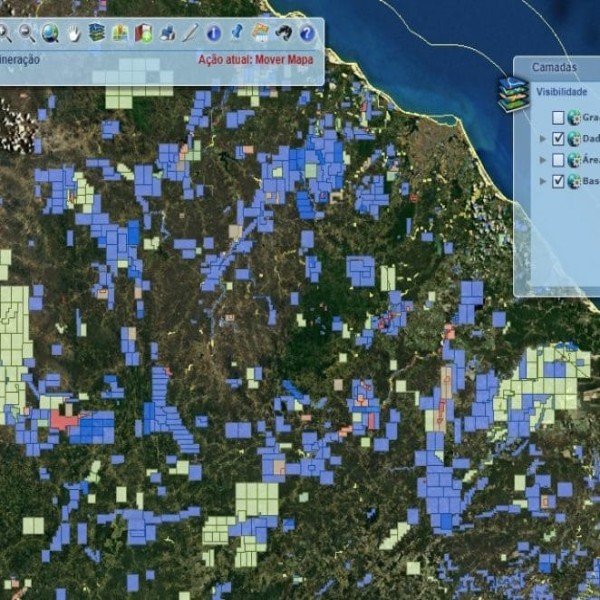
Task: Click the printer icon in toolbar
Action: (x=167, y=33)
